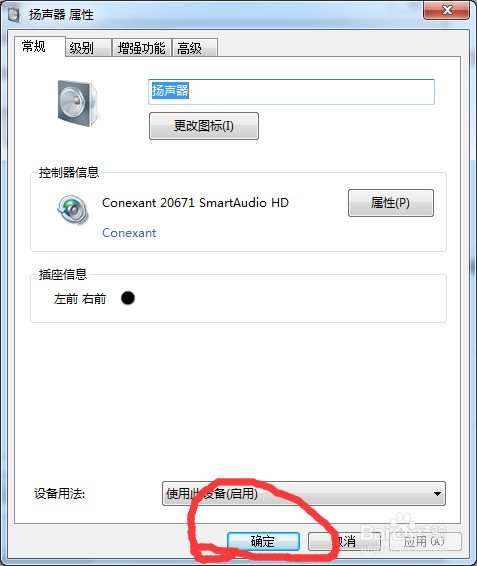Click the title bar speaker icon
The image size is (477, 566).
(x=14, y=15)
